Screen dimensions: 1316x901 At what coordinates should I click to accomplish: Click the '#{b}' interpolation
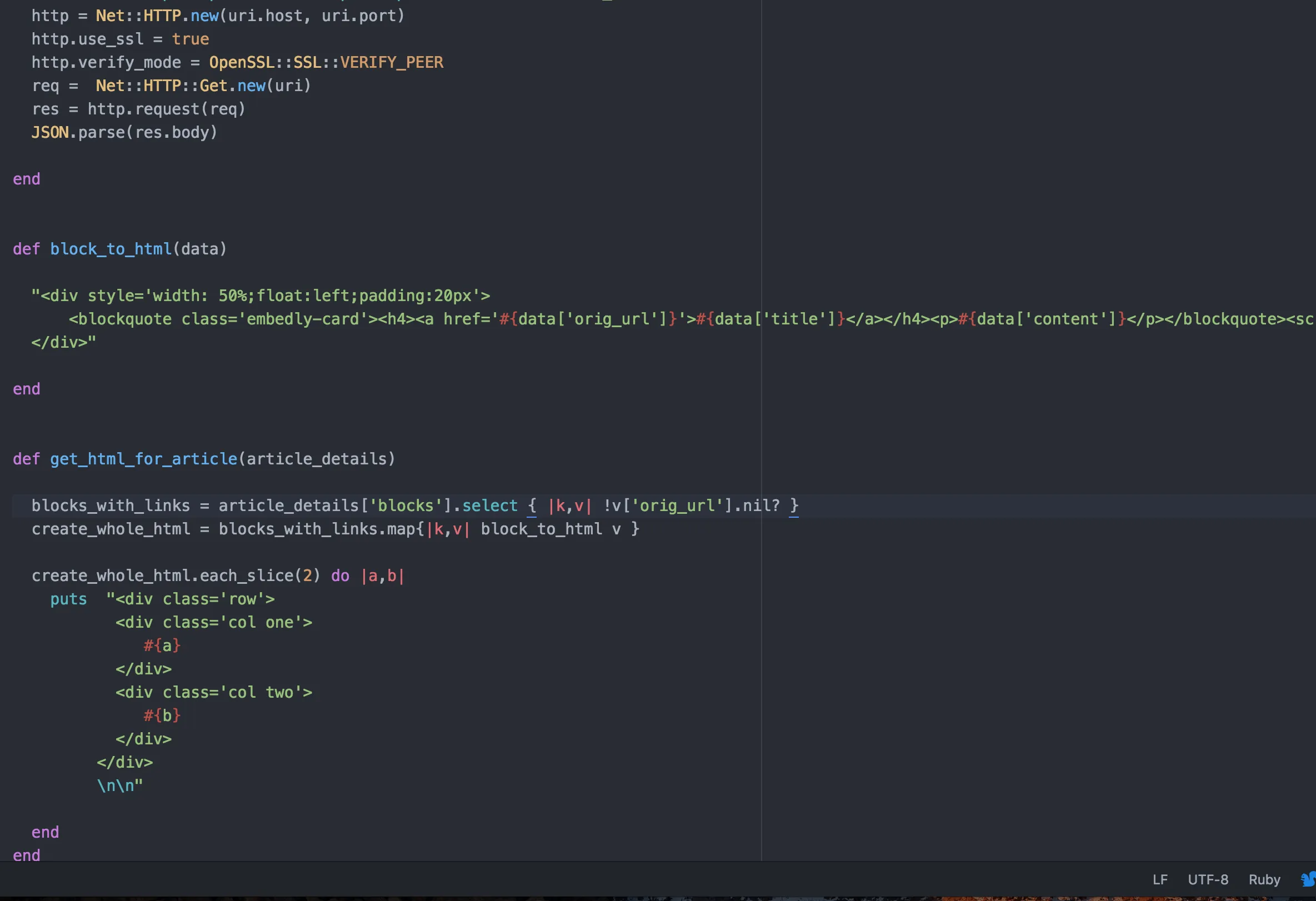point(162,716)
